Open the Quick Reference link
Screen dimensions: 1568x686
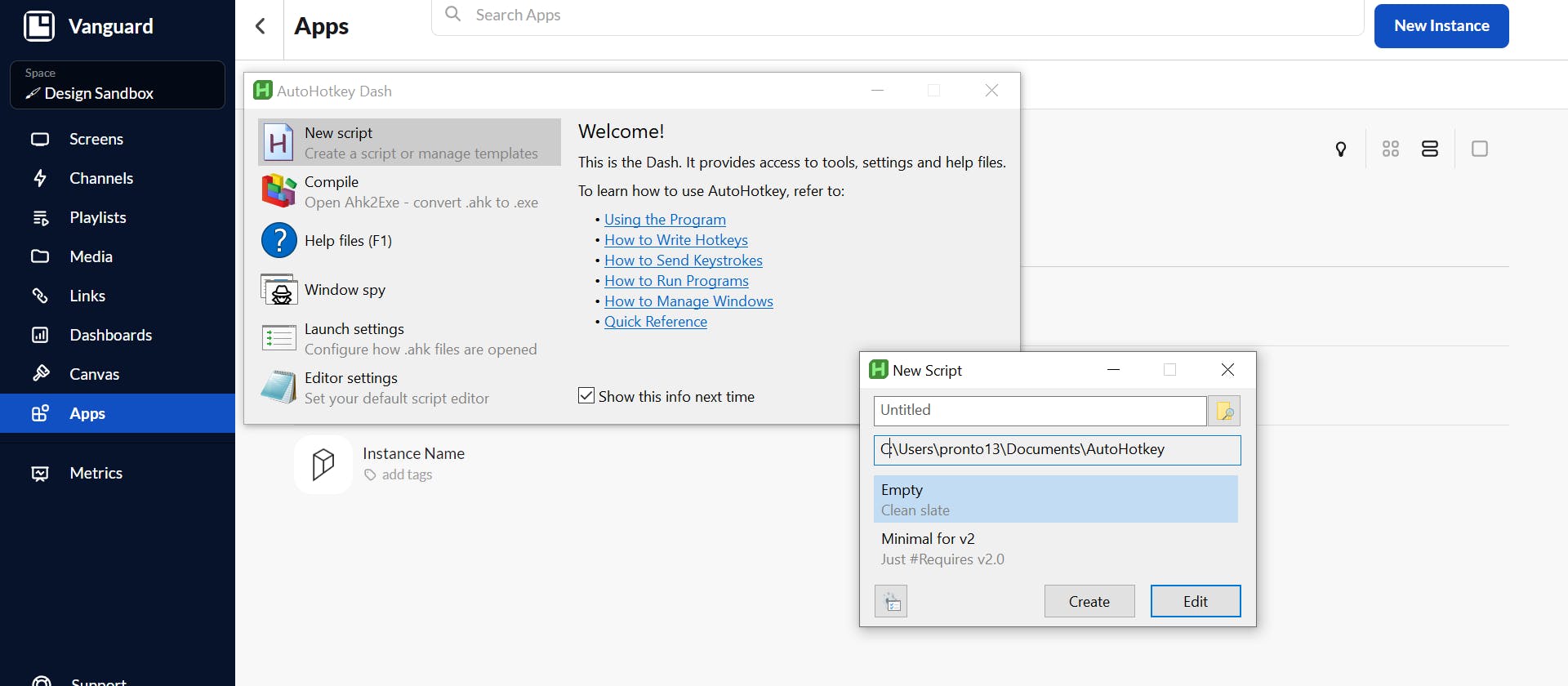656,322
